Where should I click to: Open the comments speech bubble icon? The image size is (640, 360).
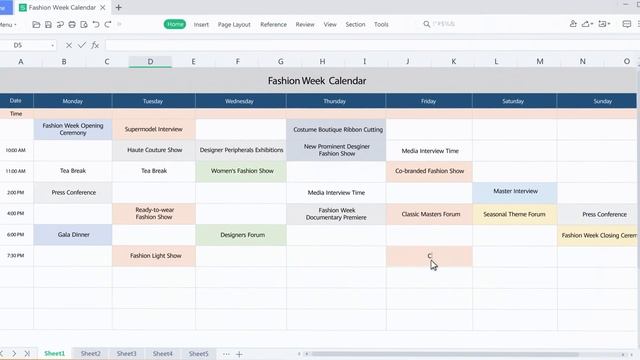coord(627,24)
